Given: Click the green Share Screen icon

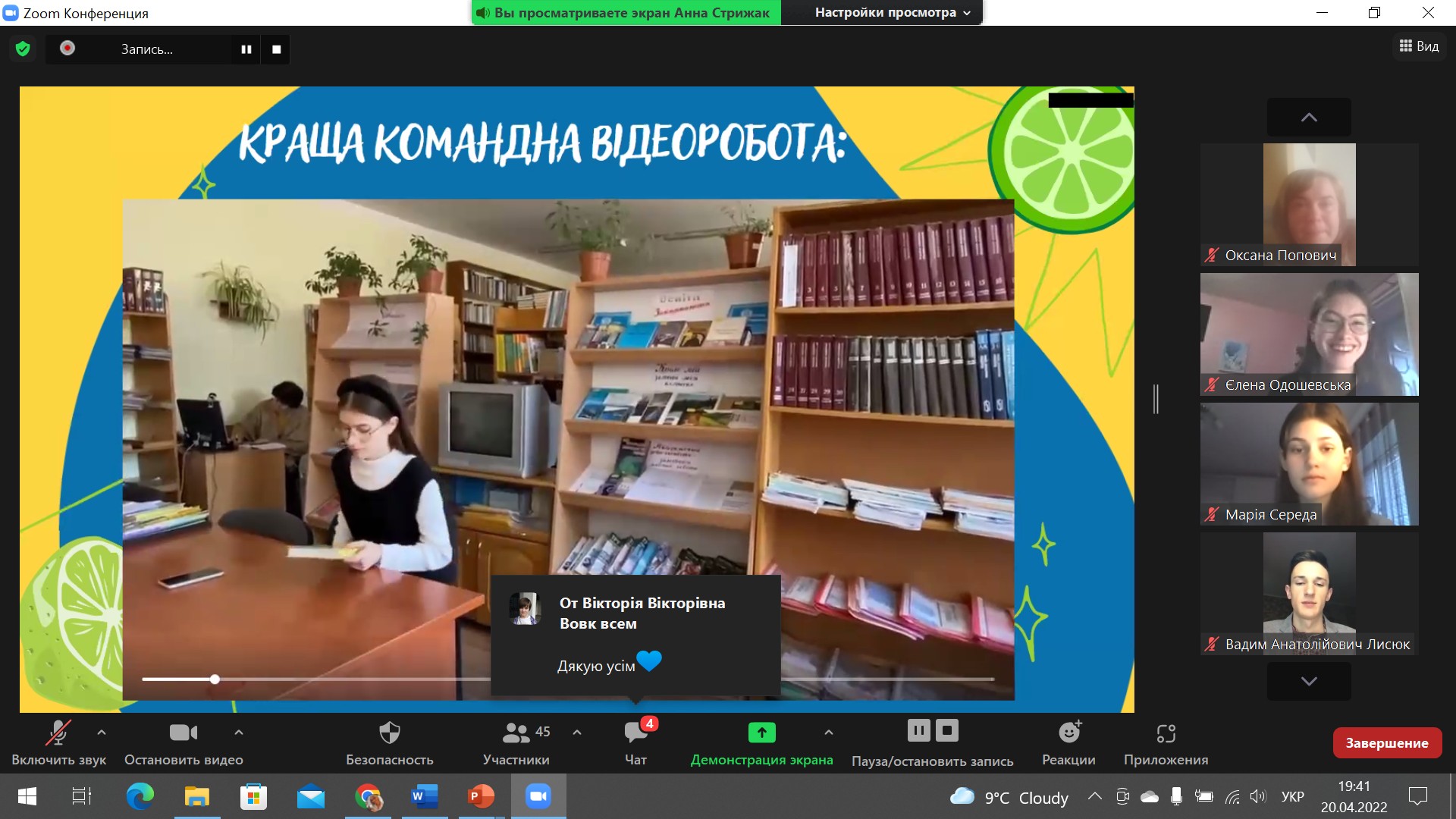Looking at the screenshot, I should pyautogui.click(x=761, y=733).
